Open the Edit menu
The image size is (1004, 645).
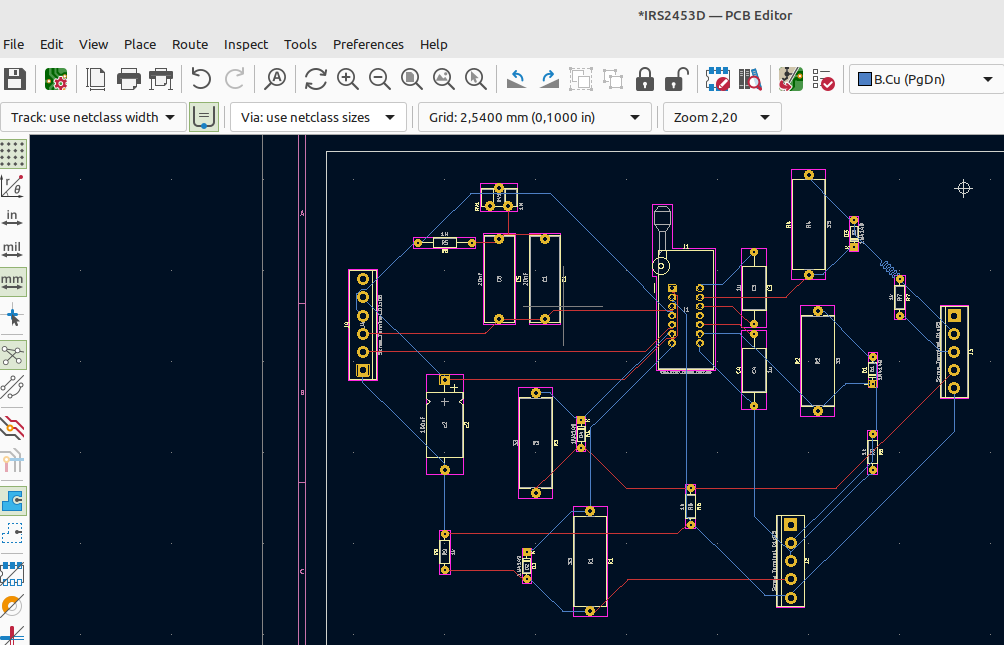(51, 44)
